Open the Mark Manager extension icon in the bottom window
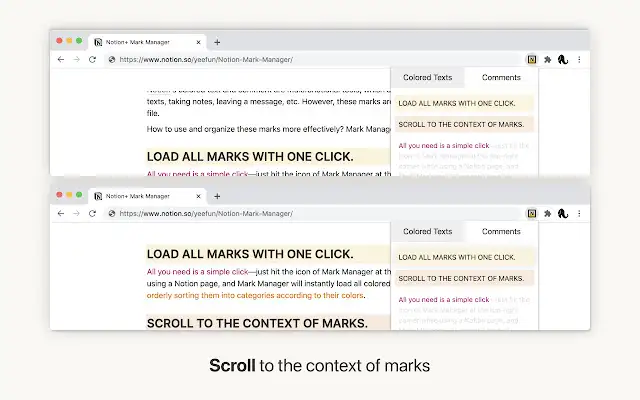Viewport: 640px width, 400px height. (531, 213)
